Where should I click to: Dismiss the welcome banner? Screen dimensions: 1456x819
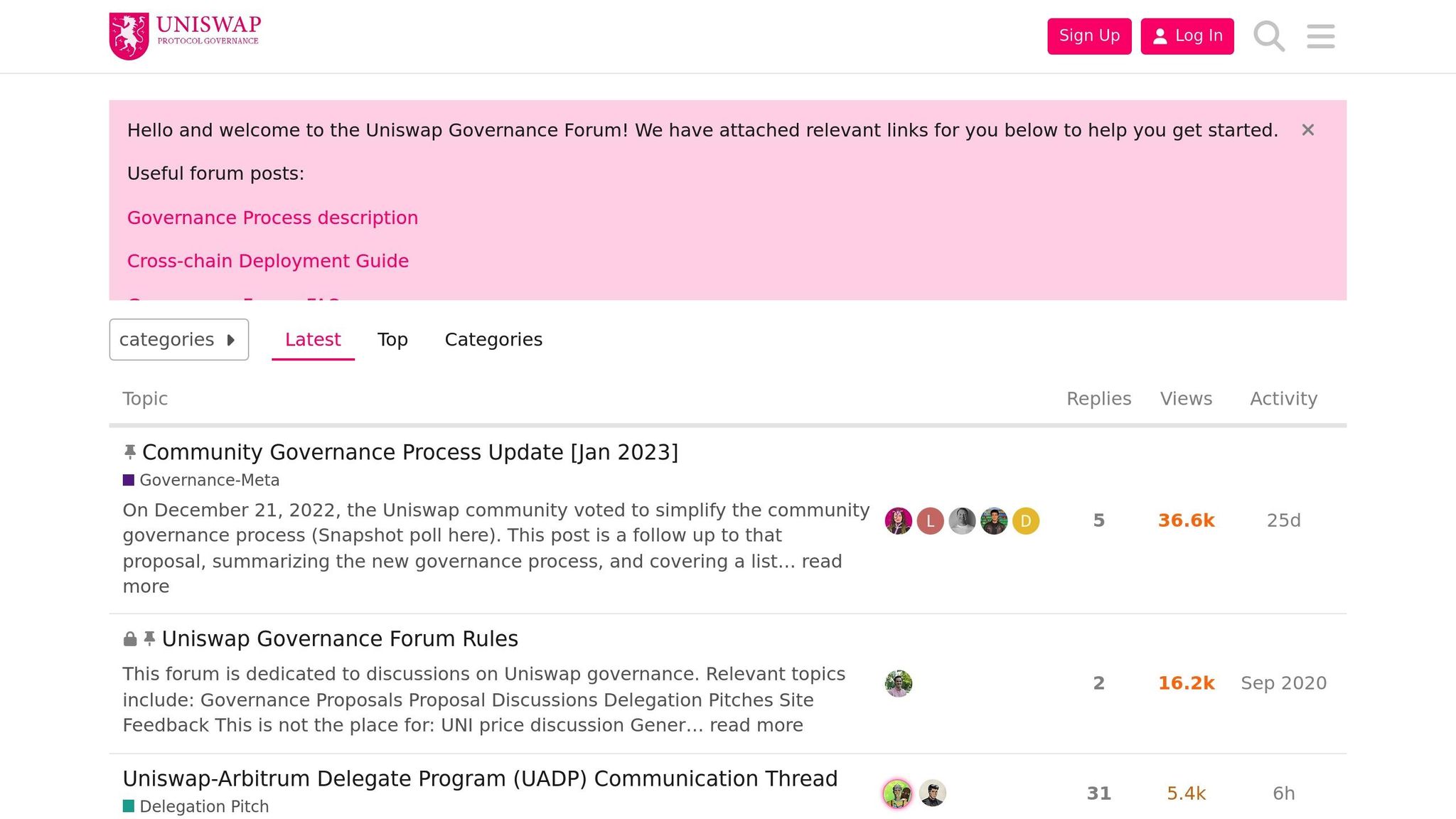pos(1307,130)
